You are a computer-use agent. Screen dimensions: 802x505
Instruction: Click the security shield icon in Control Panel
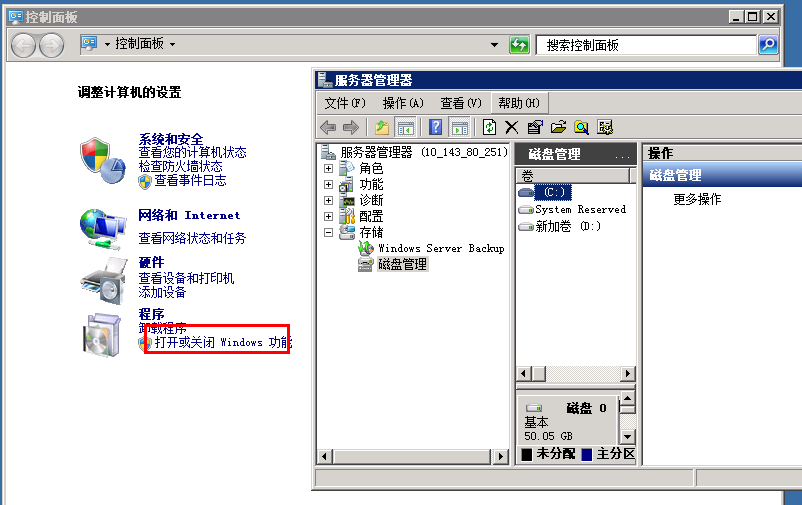point(103,161)
